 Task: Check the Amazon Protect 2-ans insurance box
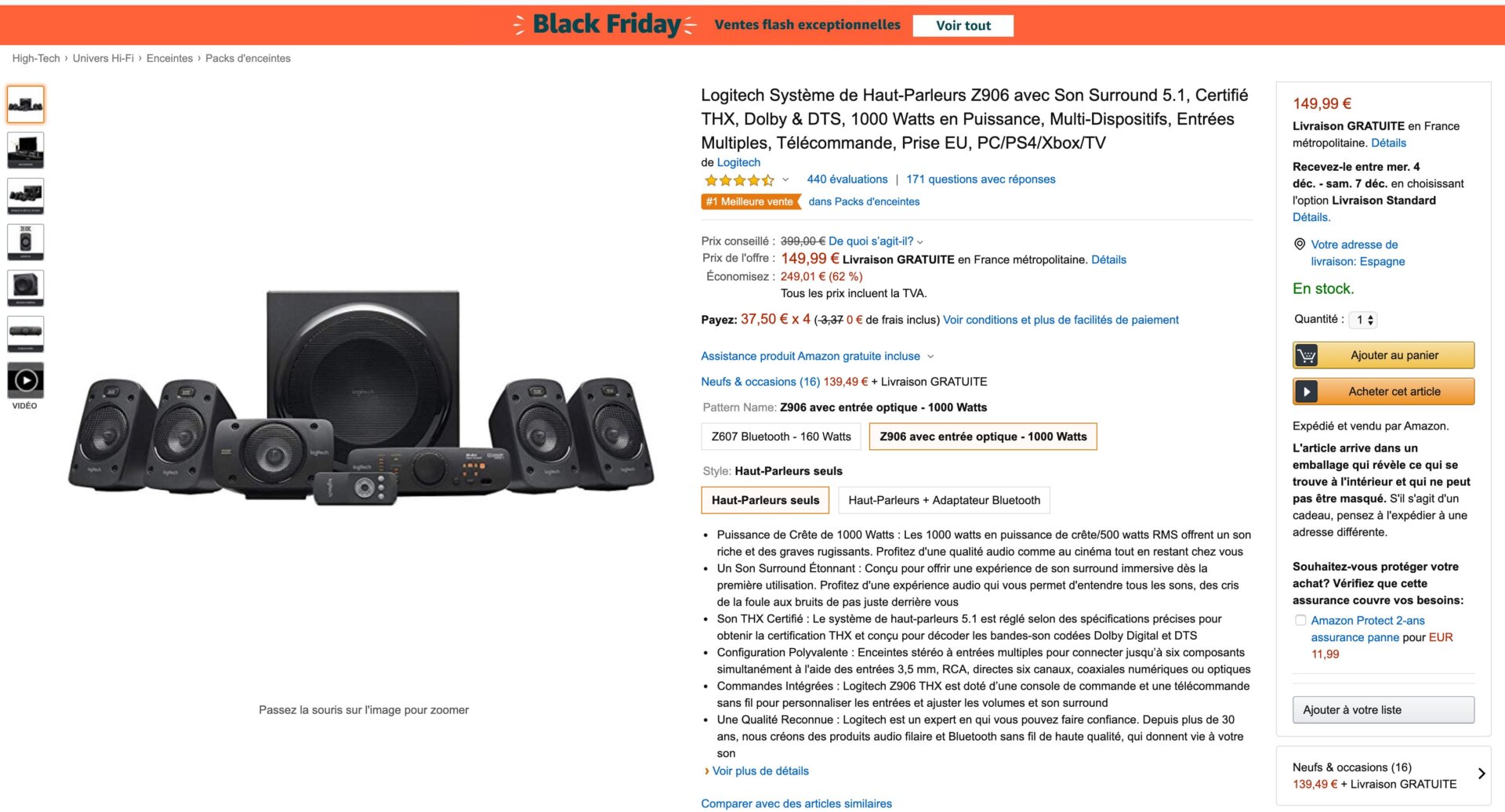[1300, 621]
